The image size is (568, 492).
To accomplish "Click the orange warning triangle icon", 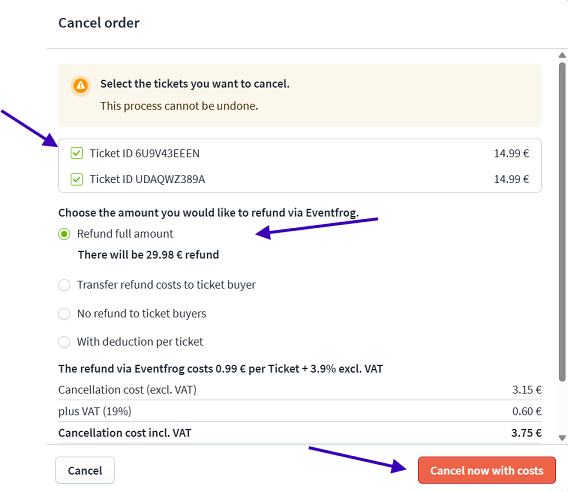I will pyautogui.click(x=80, y=86).
